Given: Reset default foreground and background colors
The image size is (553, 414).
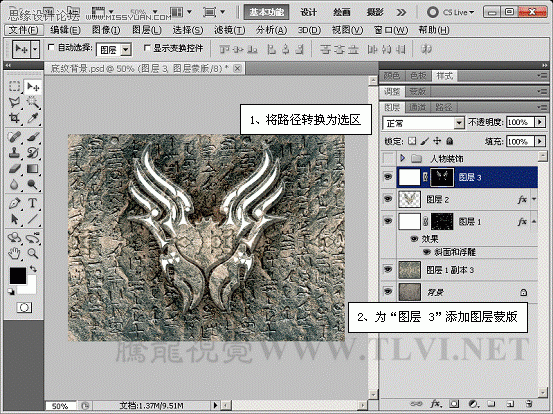Looking at the screenshot, I should (x=11, y=291).
